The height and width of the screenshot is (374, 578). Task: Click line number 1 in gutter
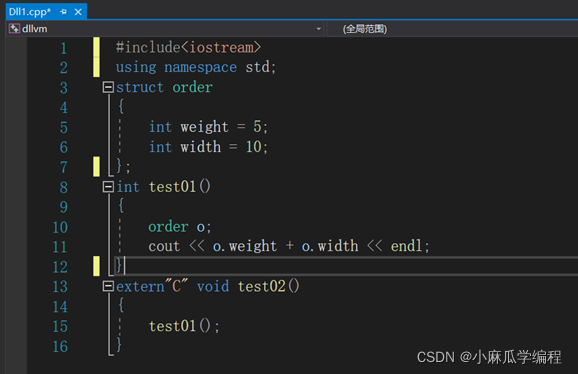tap(63, 48)
